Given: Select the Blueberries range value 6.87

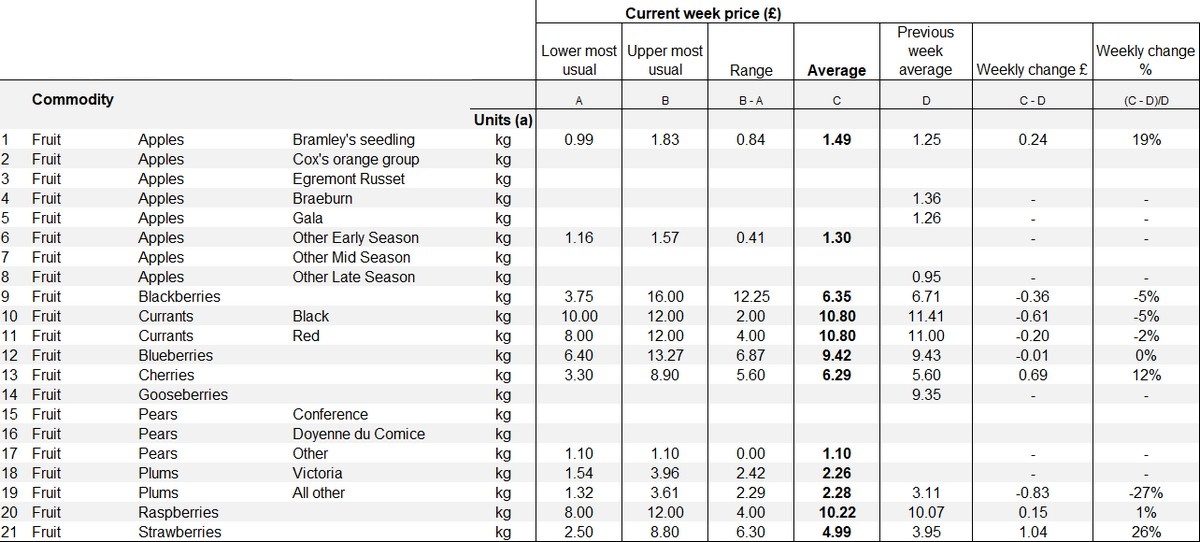Looking at the screenshot, I should 750,356.
